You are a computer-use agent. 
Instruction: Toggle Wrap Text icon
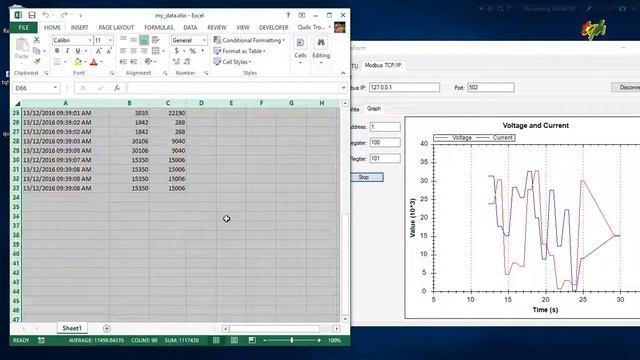pyautogui.click(x=155, y=40)
